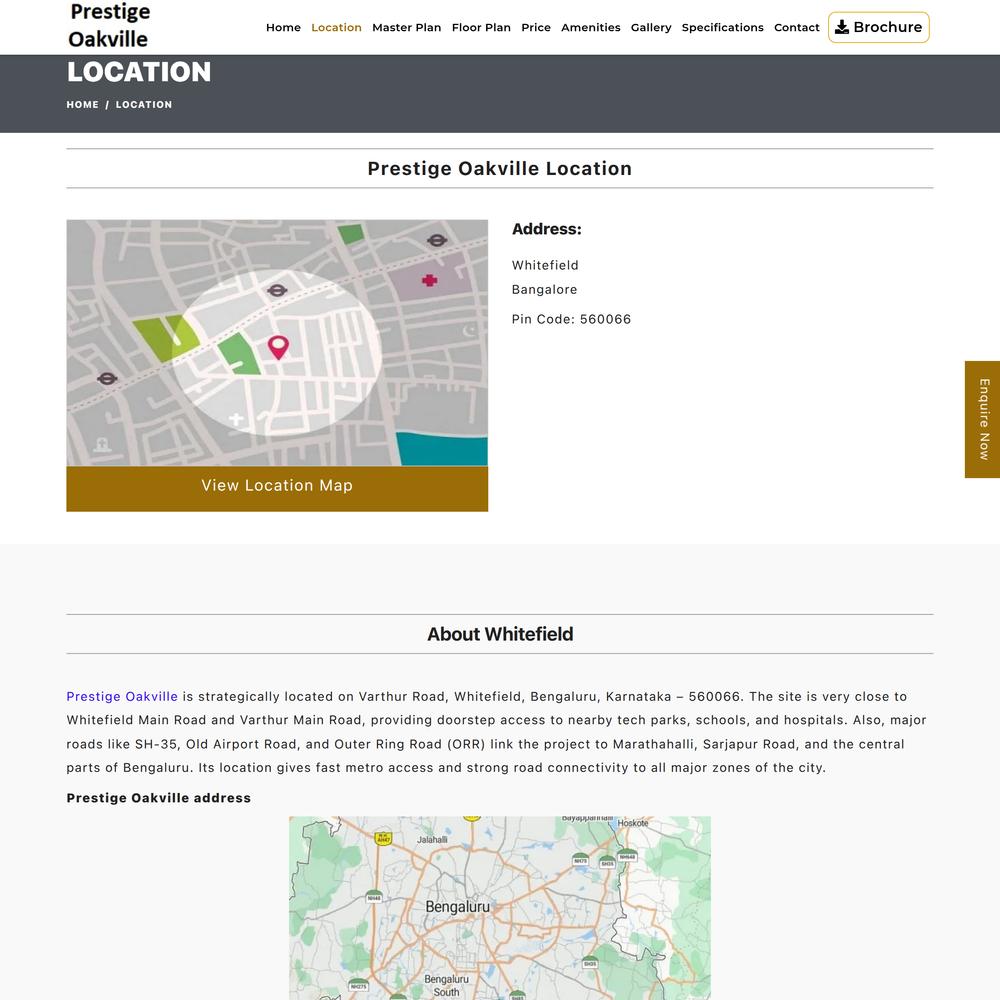Open the Home menu item
This screenshot has width=1000, height=1000.
283,27
